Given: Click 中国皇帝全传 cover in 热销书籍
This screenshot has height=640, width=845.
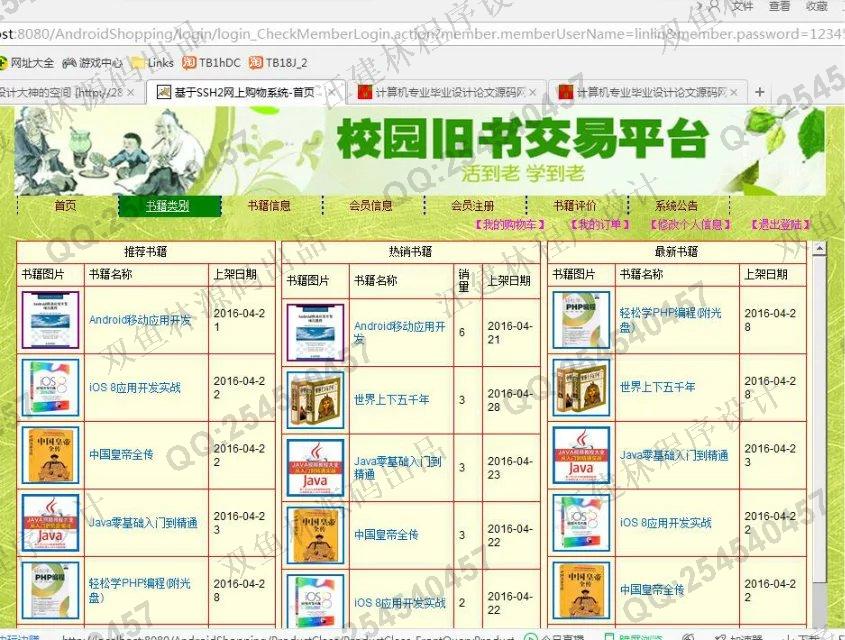Looking at the screenshot, I should pyautogui.click(x=315, y=535).
